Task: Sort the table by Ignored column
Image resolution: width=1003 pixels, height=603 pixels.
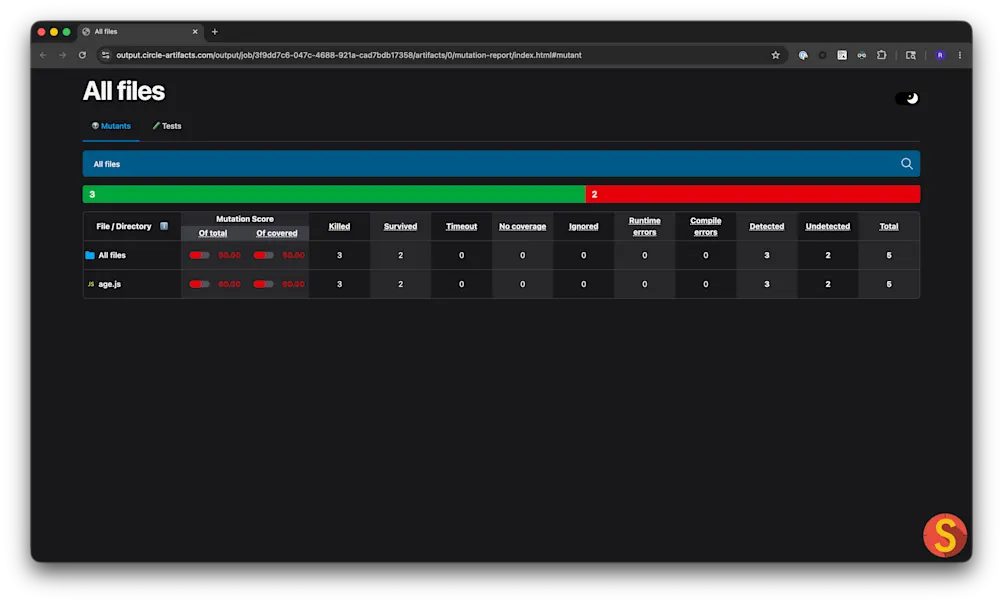Action: point(583,226)
